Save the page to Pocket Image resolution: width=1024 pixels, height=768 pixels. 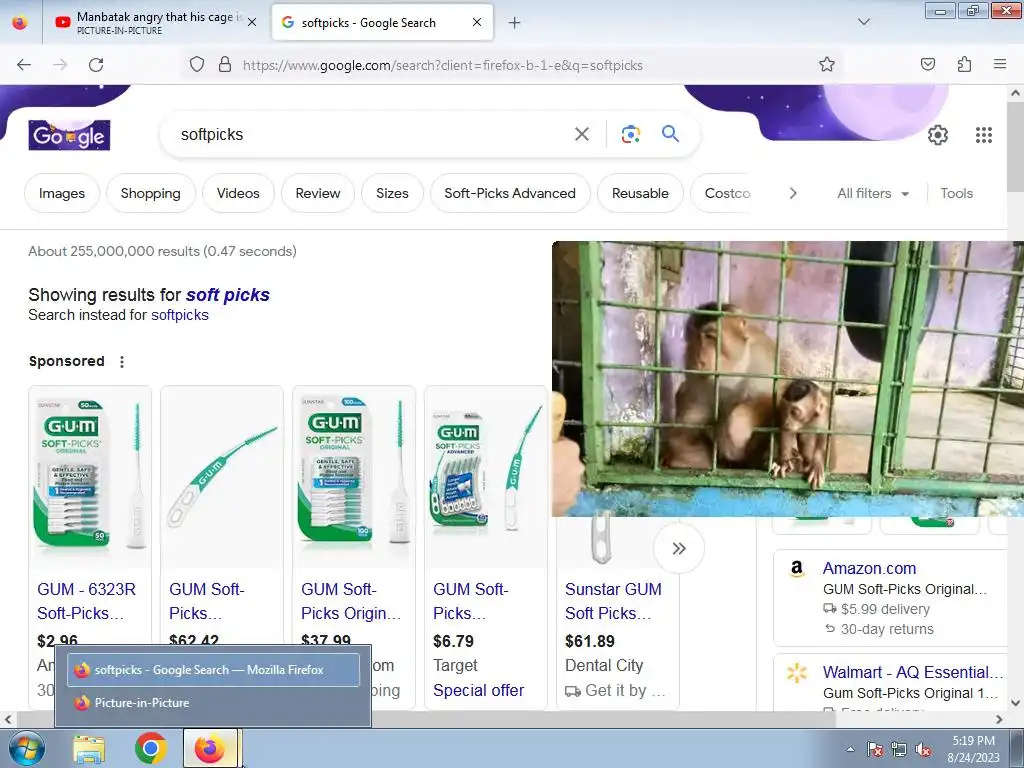coord(927,65)
